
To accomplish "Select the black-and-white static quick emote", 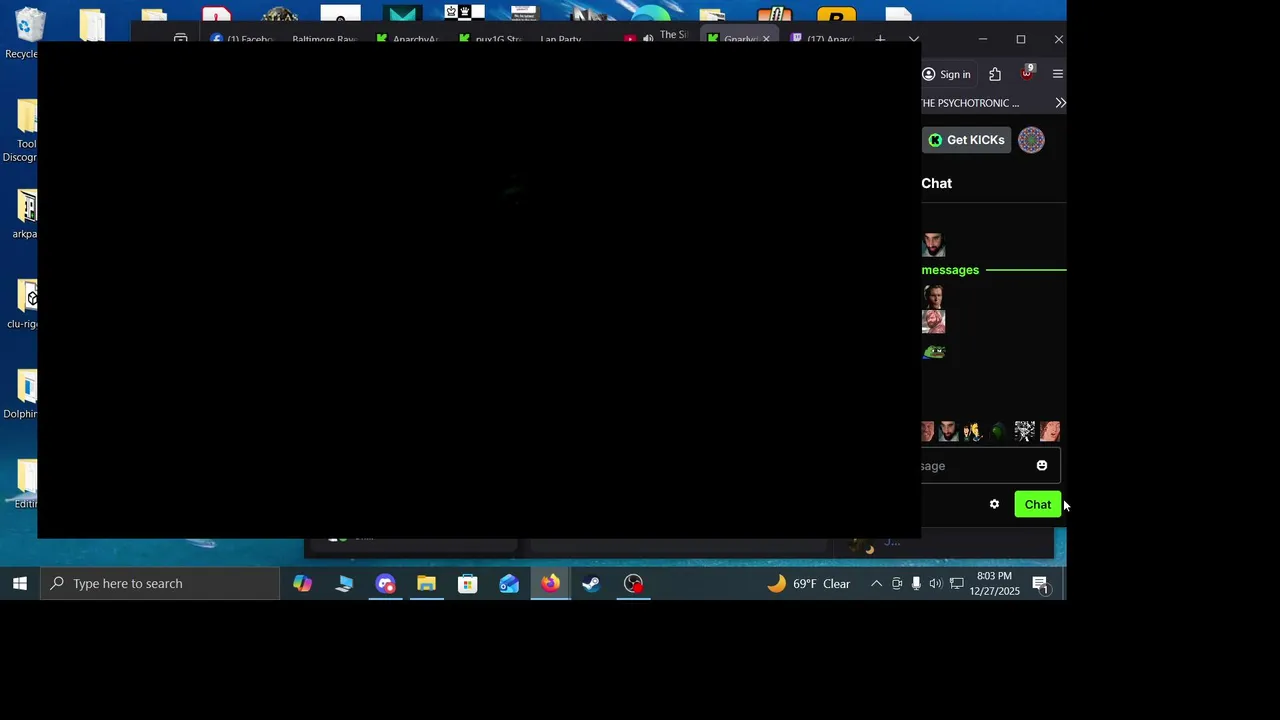I will (1024, 431).
